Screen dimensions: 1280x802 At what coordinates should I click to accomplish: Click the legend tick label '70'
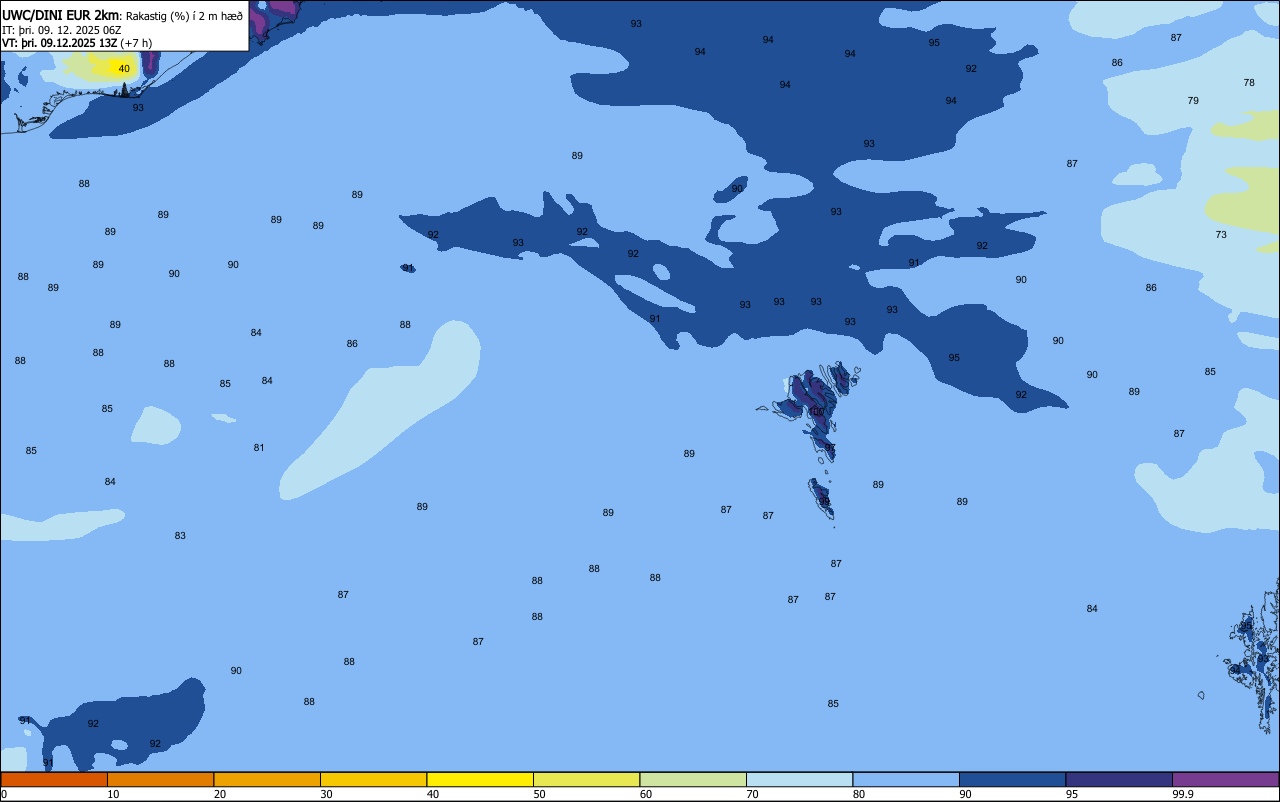752,794
